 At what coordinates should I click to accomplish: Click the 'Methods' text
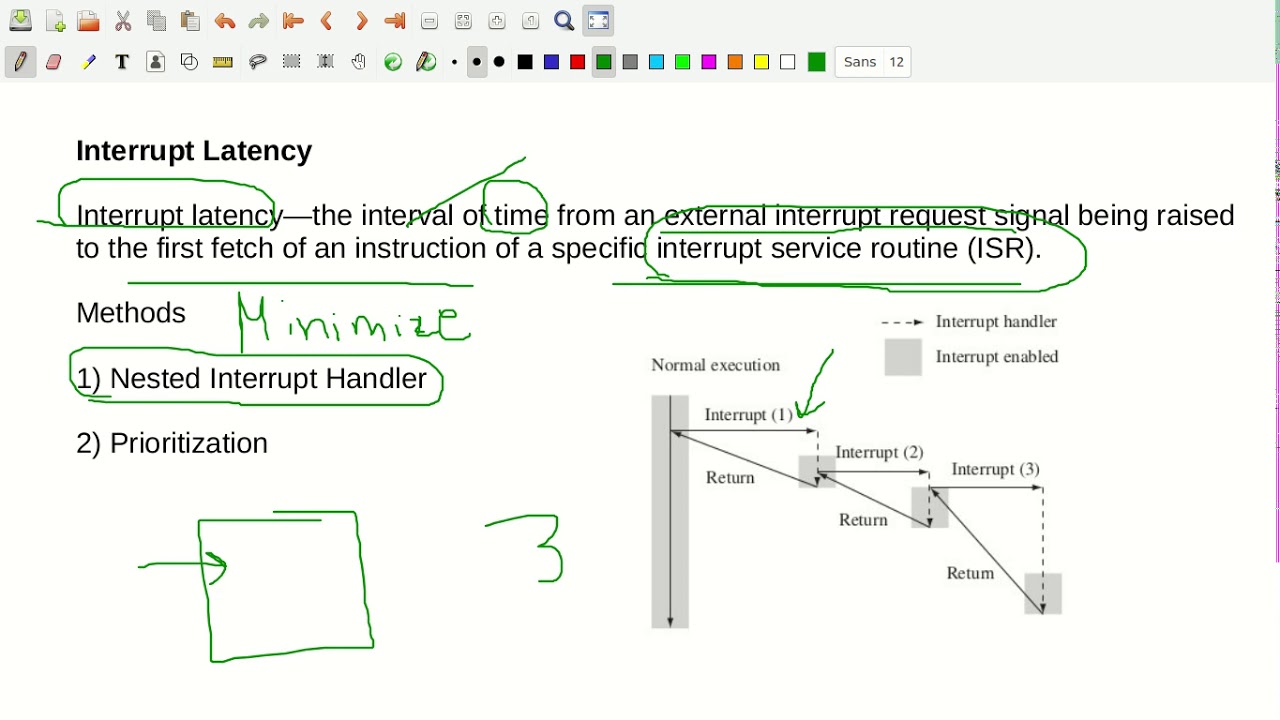[x=131, y=313]
